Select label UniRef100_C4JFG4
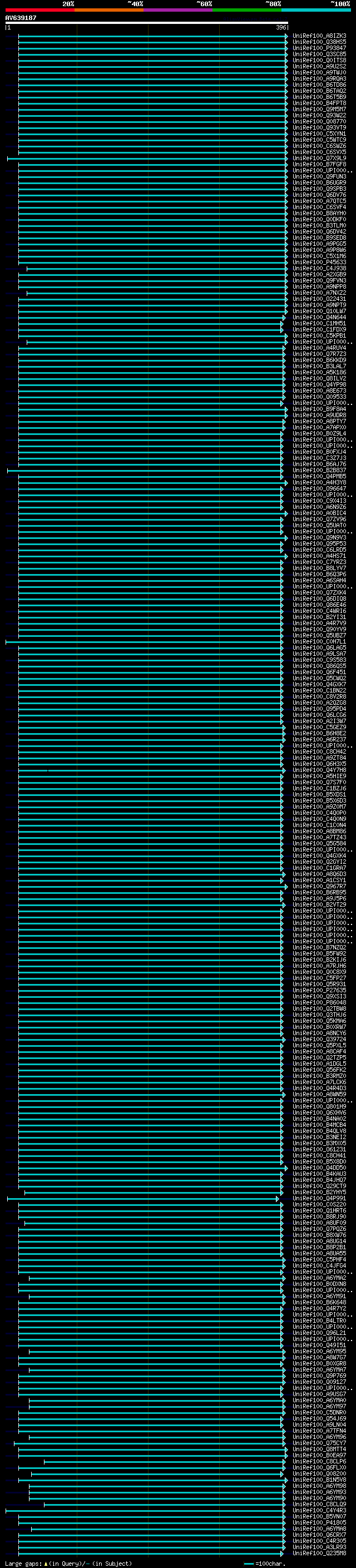The height and width of the screenshot is (1568, 356). 319,1265
